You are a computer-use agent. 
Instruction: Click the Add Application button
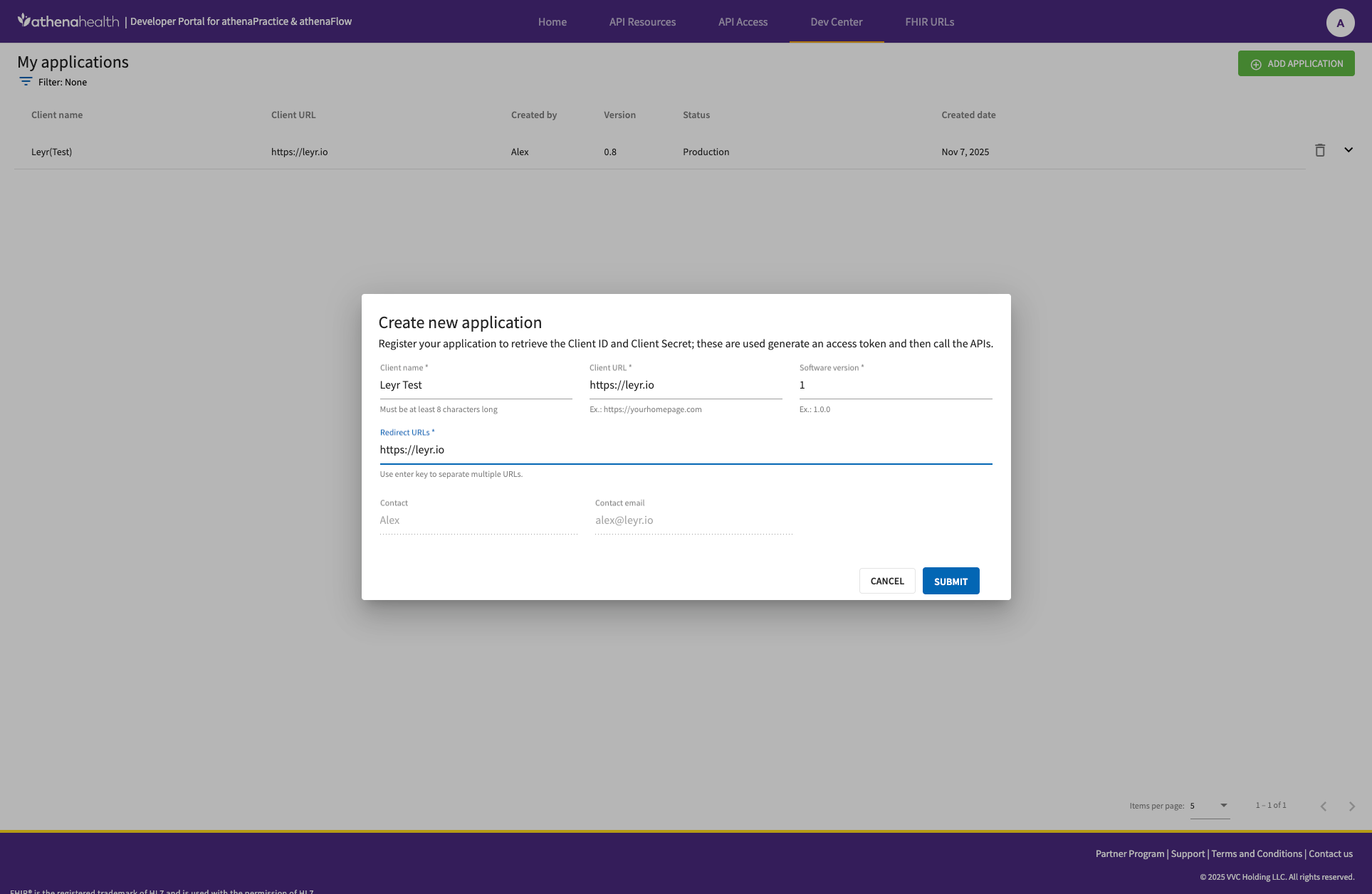coord(1296,63)
